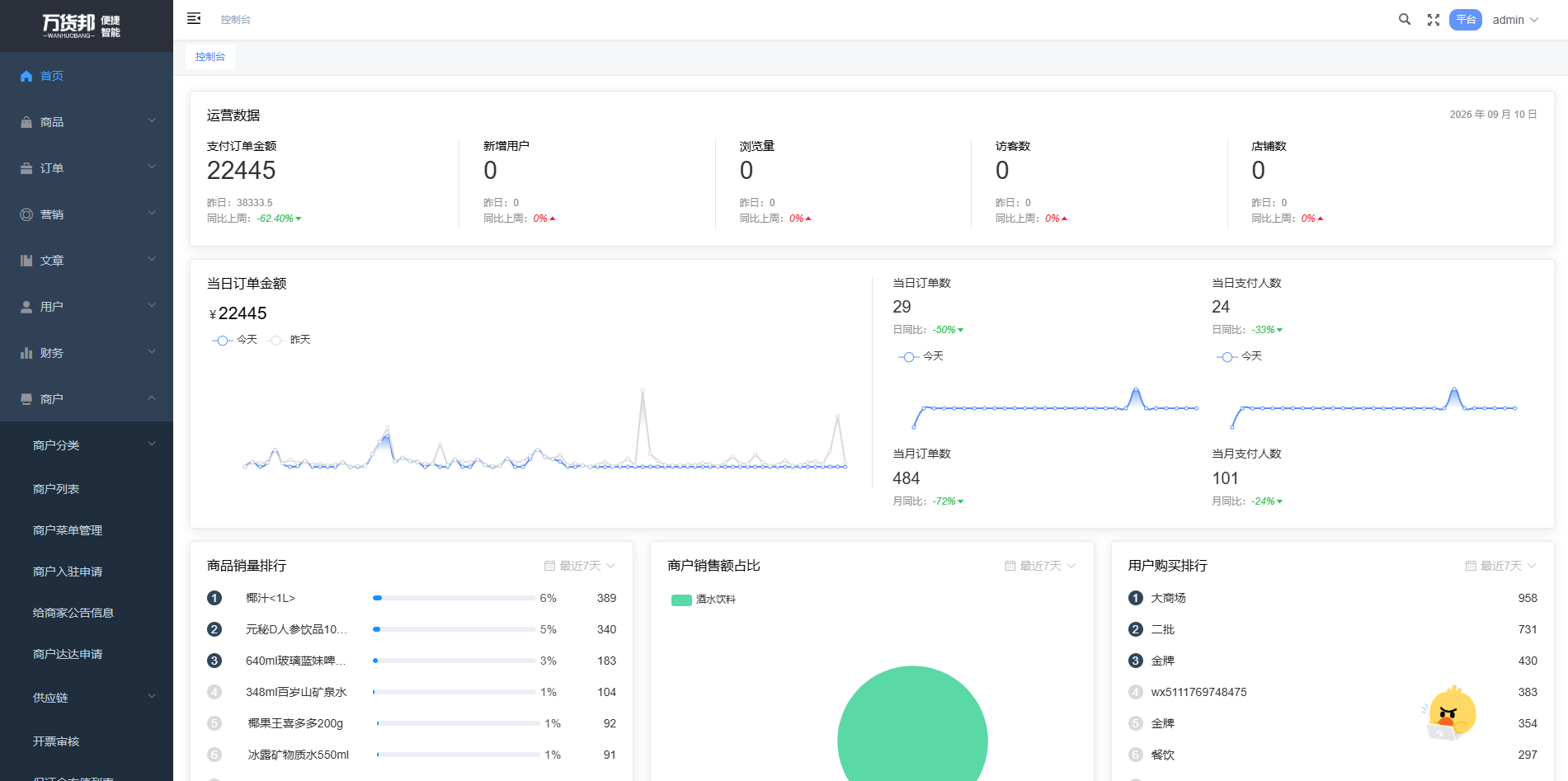
Task: Expand the 营销 submenu
Action: coord(152,213)
